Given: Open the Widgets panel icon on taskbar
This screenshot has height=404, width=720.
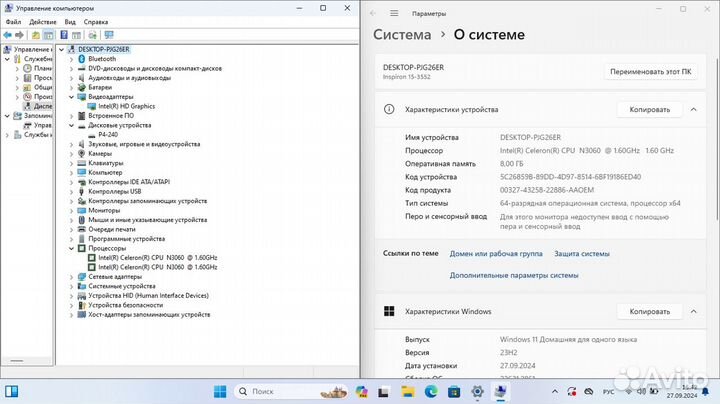Looking at the screenshot, I should (x=11, y=392).
